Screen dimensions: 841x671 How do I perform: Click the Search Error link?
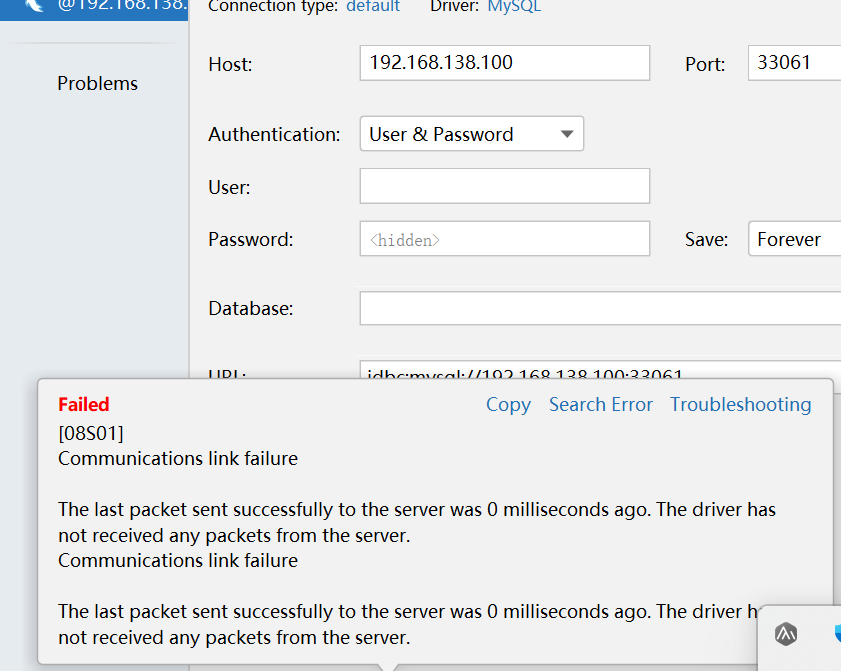pos(600,405)
